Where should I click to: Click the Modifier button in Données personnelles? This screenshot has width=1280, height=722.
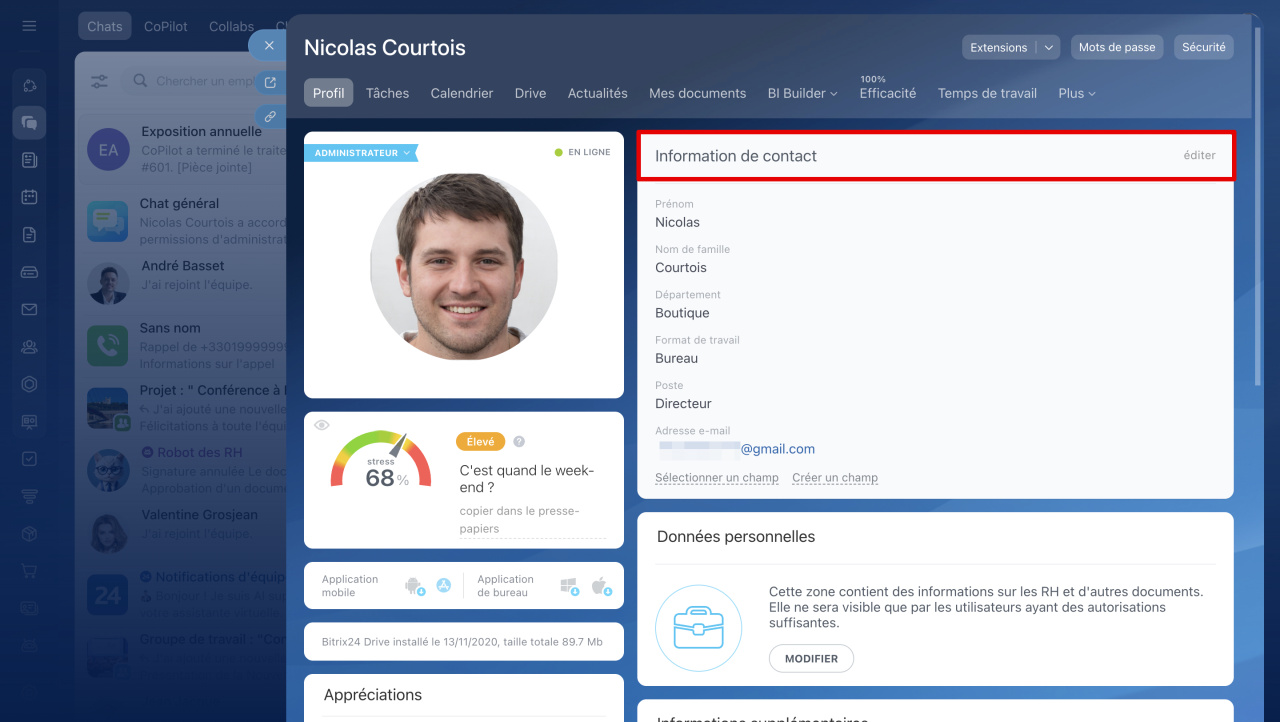[810, 659]
